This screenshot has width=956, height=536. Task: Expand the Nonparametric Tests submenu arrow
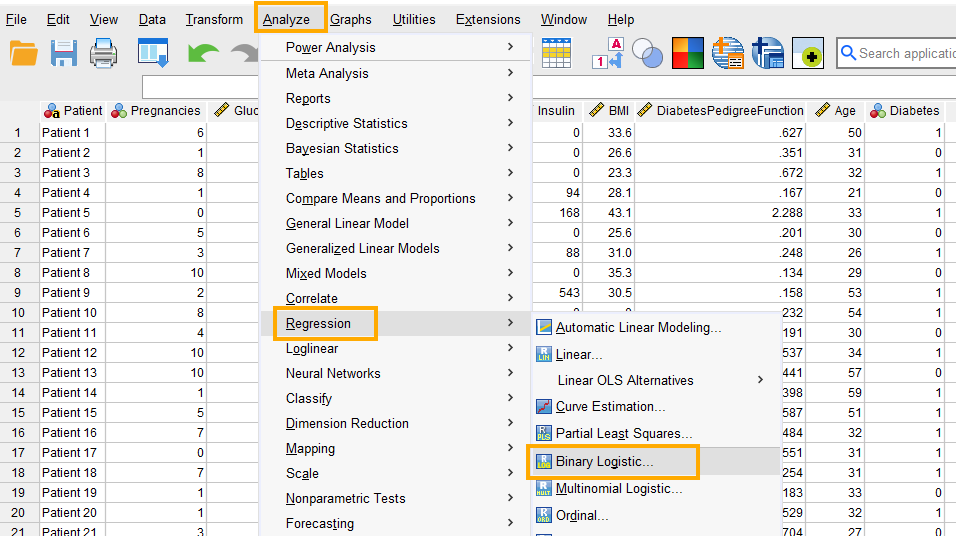[x=510, y=498]
